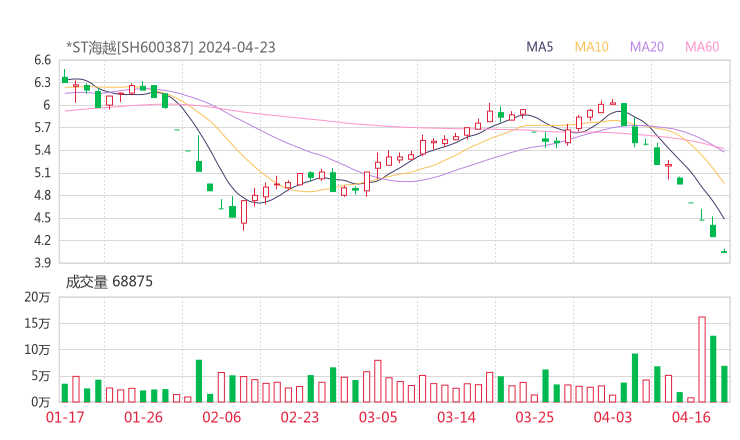Click the 02-06 date label
The height and width of the screenshot is (440, 740).
click(221, 417)
